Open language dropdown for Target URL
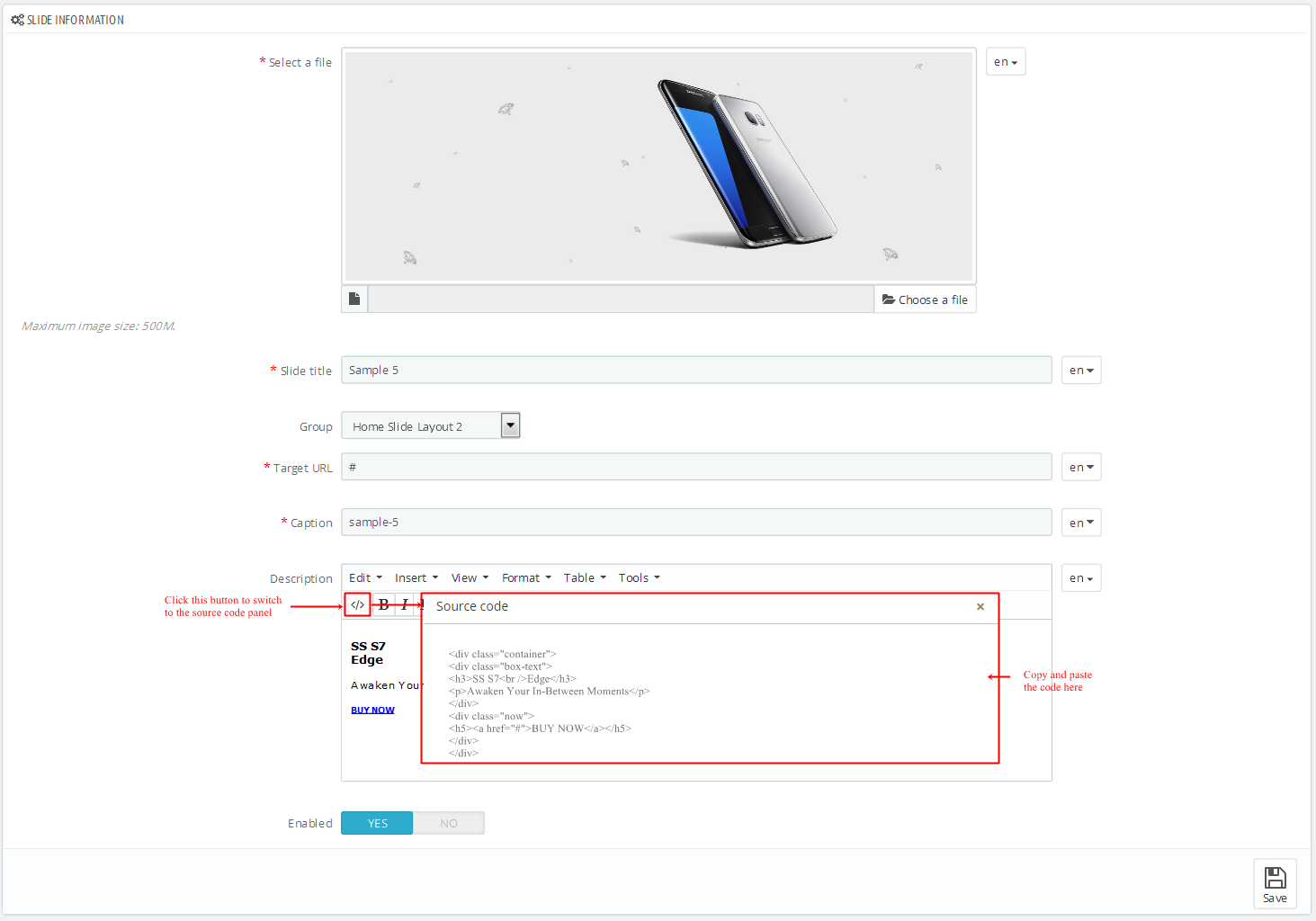 click(1081, 468)
